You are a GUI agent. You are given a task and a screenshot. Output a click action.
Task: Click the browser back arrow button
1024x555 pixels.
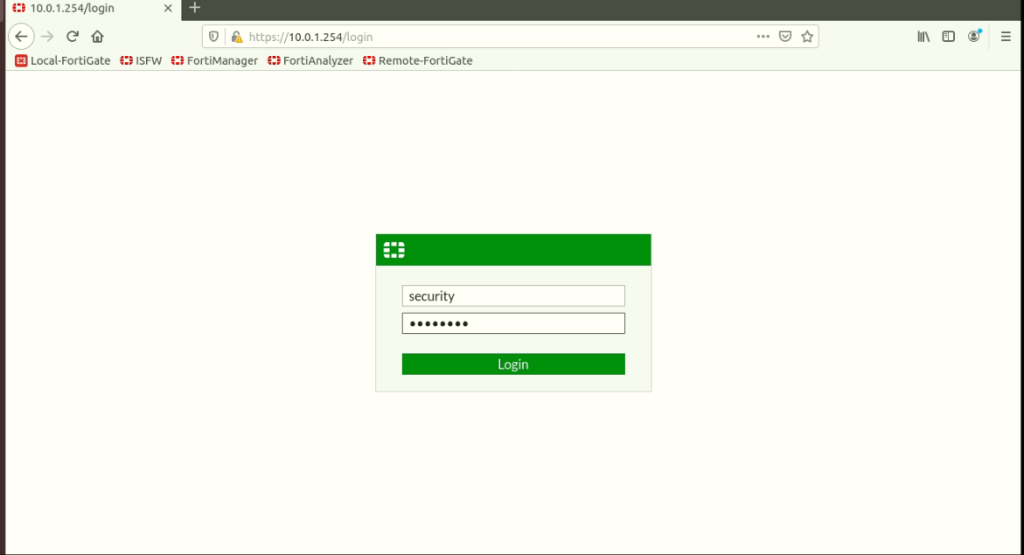coord(21,37)
